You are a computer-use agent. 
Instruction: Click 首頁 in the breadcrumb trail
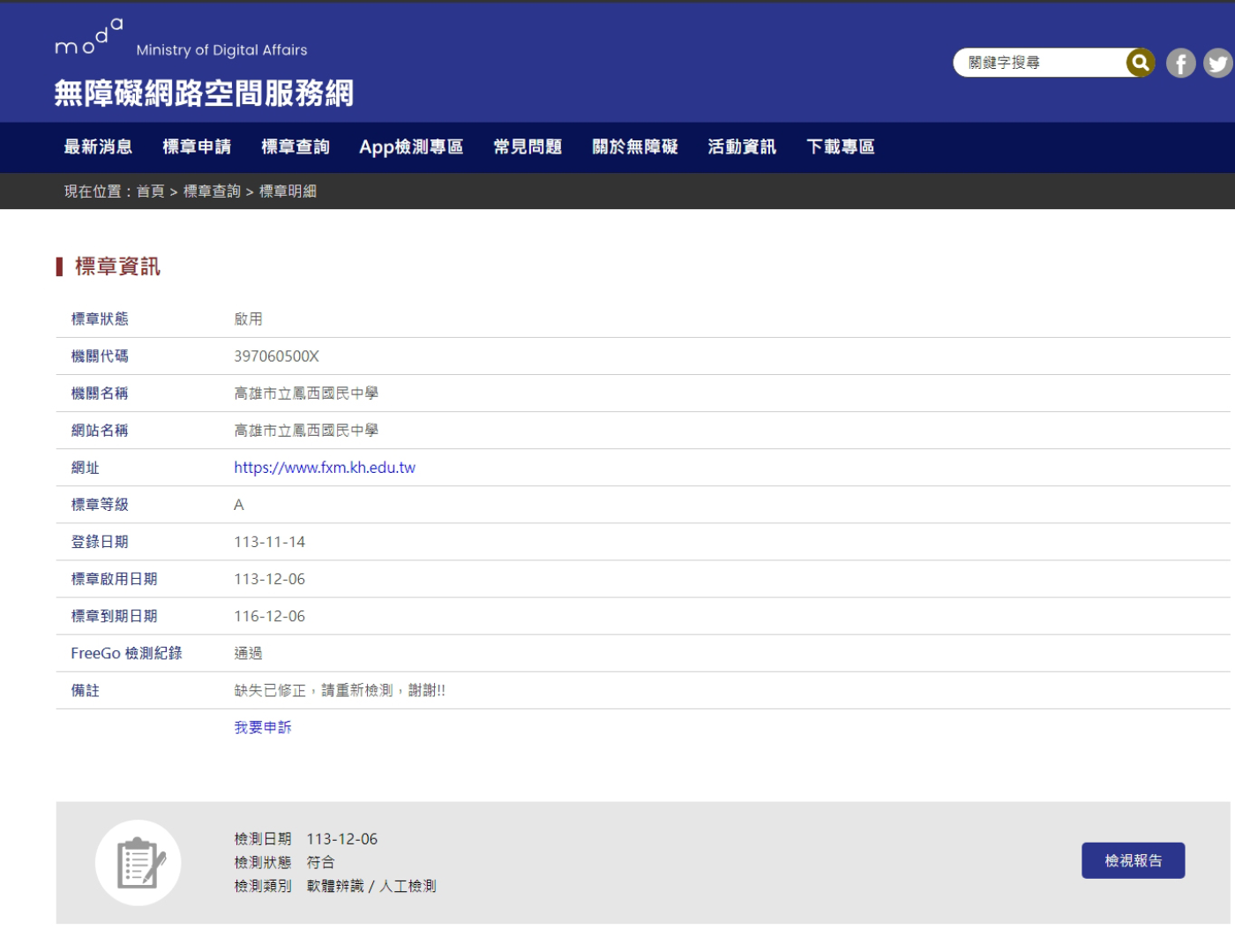[151, 191]
